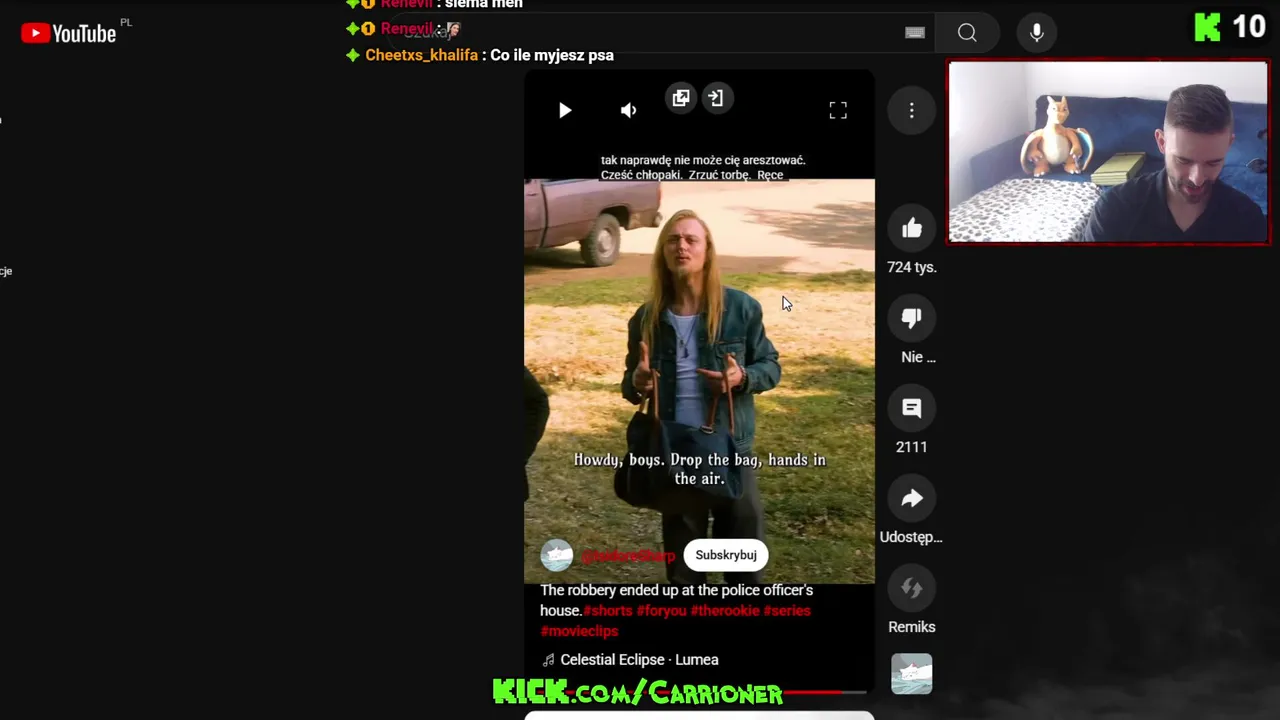Open the YouTube search magnifier icon
This screenshot has height=720, width=1280.
(967, 33)
